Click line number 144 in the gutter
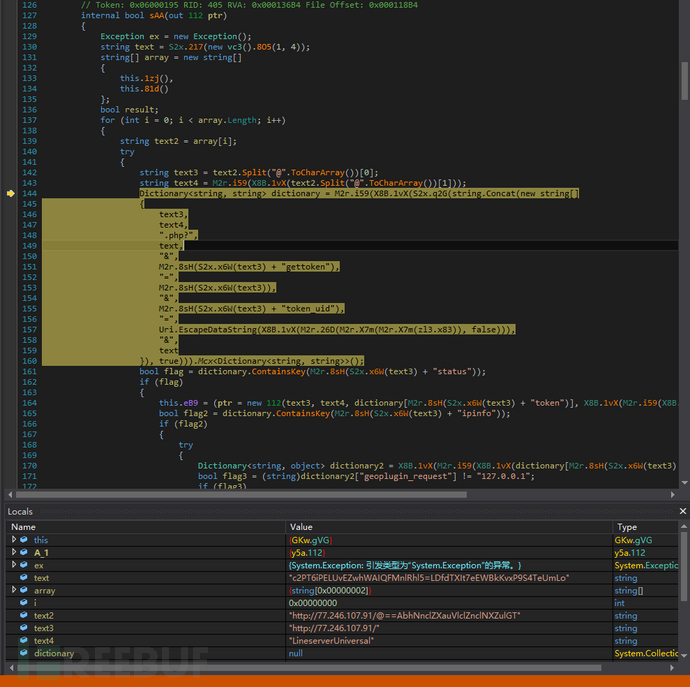690x687 pixels. [29, 193]
